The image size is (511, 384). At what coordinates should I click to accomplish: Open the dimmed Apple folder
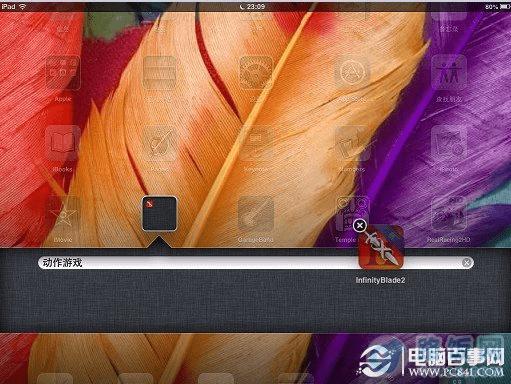[x=63, y=72]
